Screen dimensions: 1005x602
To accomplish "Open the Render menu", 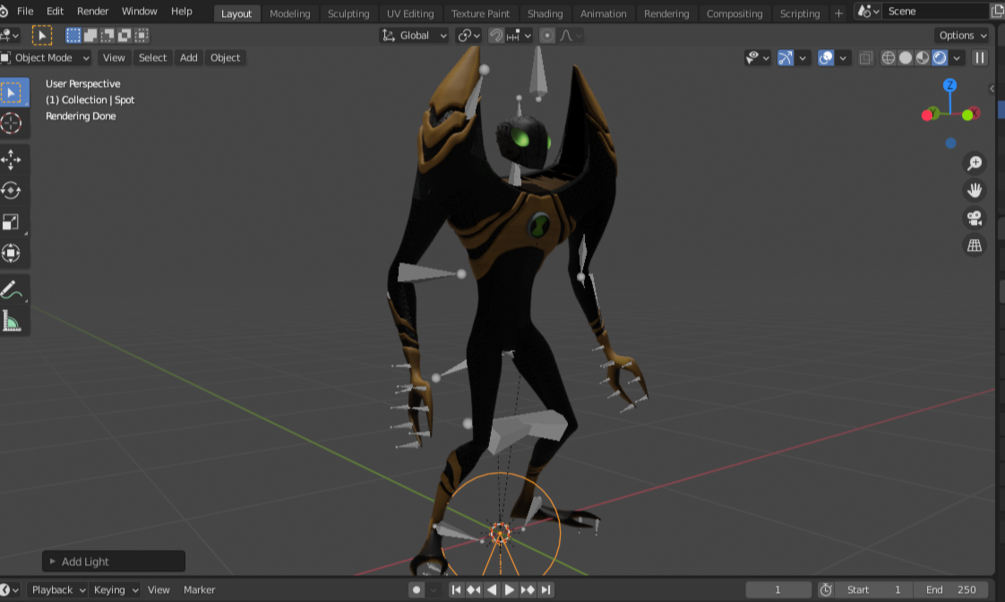I will (92, 11).
